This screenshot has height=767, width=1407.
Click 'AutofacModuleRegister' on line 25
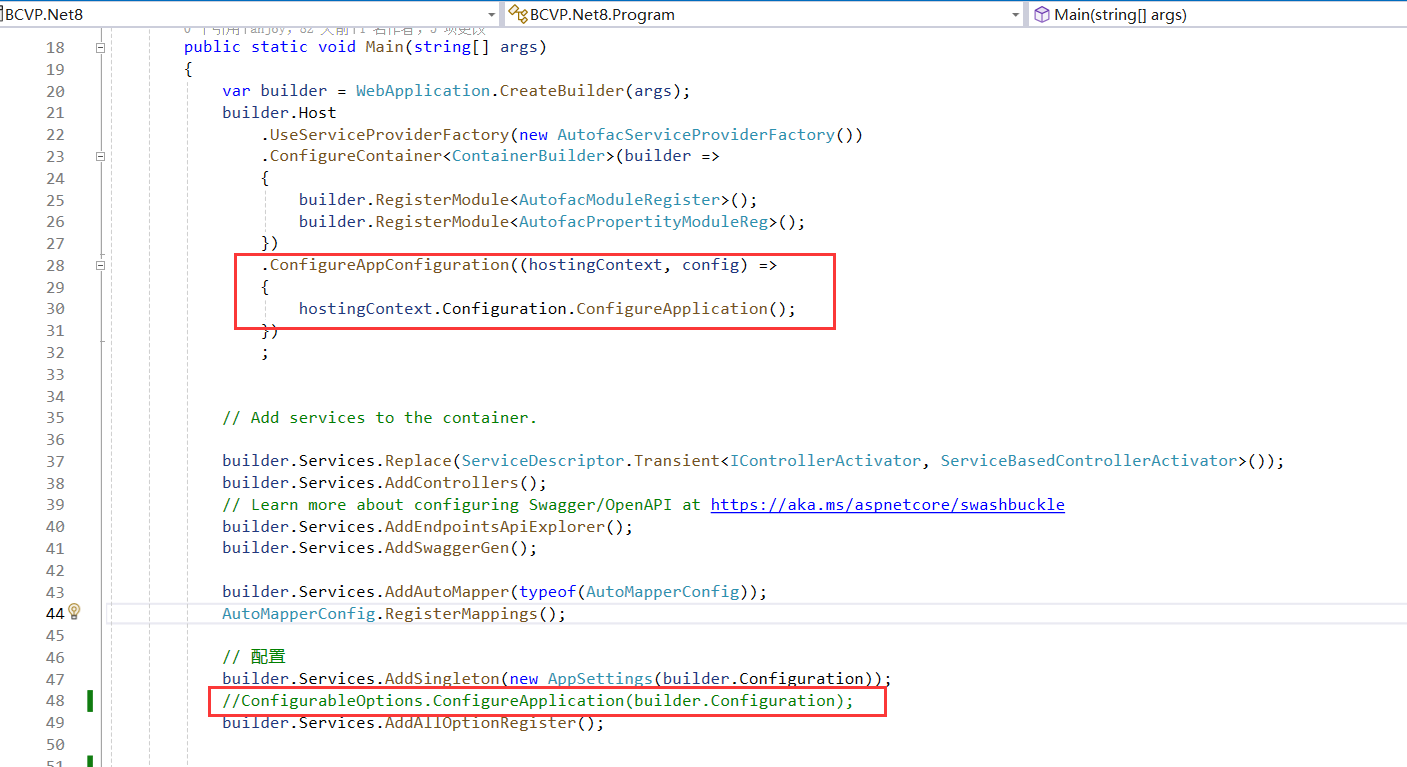(x=619, y=199)
